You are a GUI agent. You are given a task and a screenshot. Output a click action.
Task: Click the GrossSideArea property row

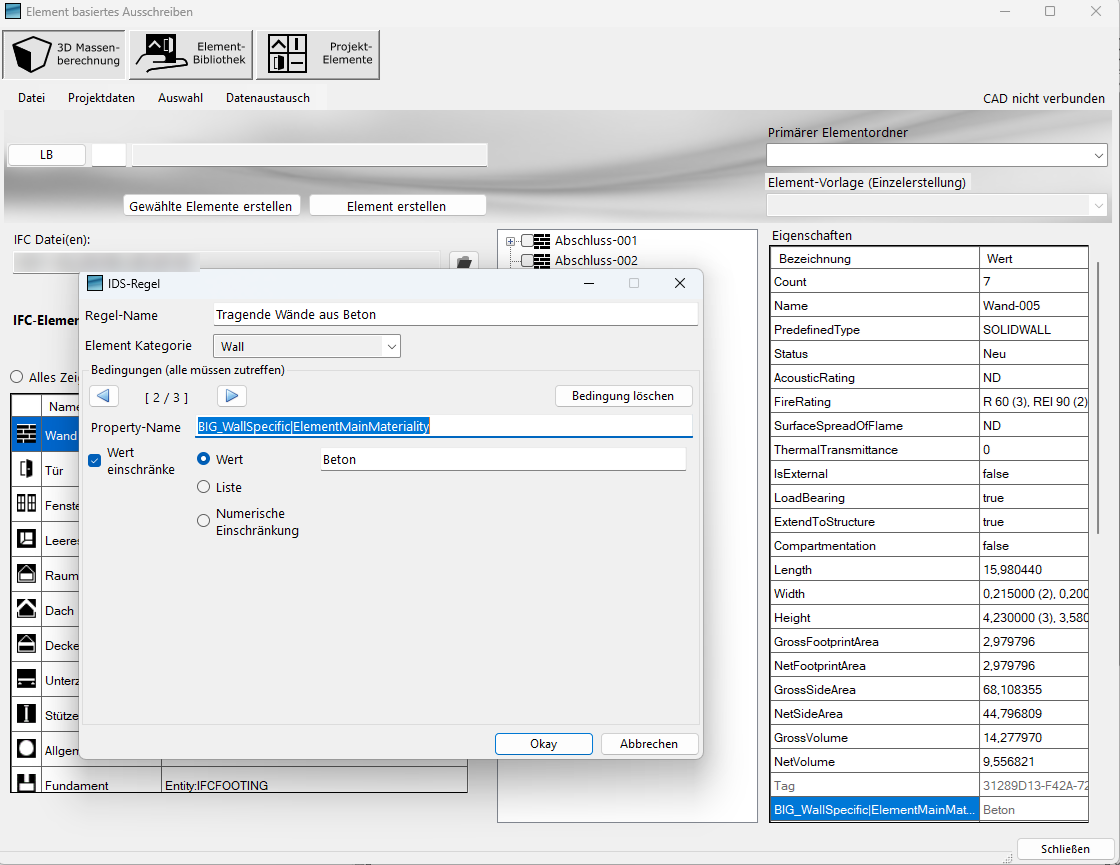click(929, 689)
